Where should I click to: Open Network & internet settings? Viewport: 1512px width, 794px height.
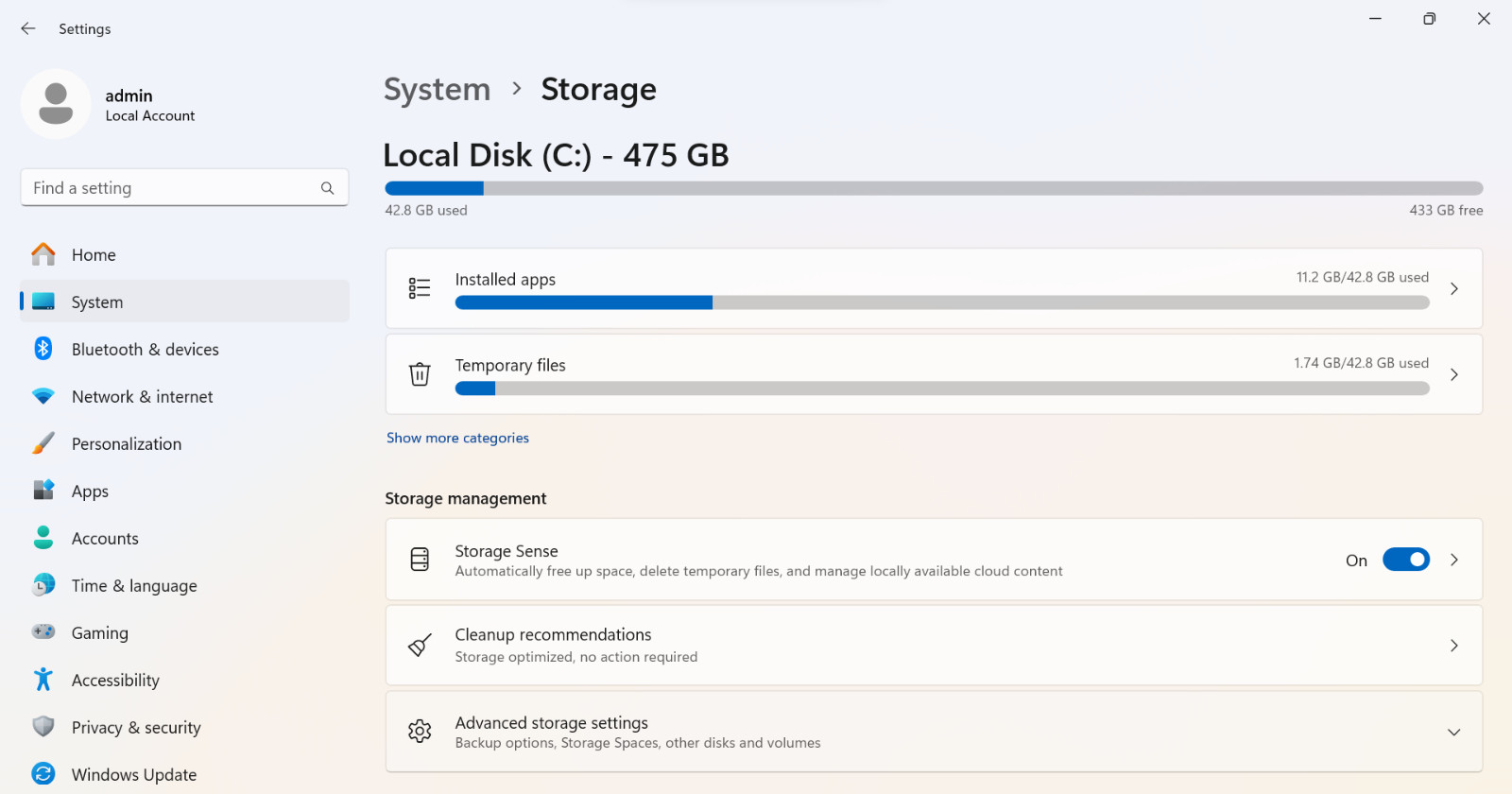coord(184,396)
